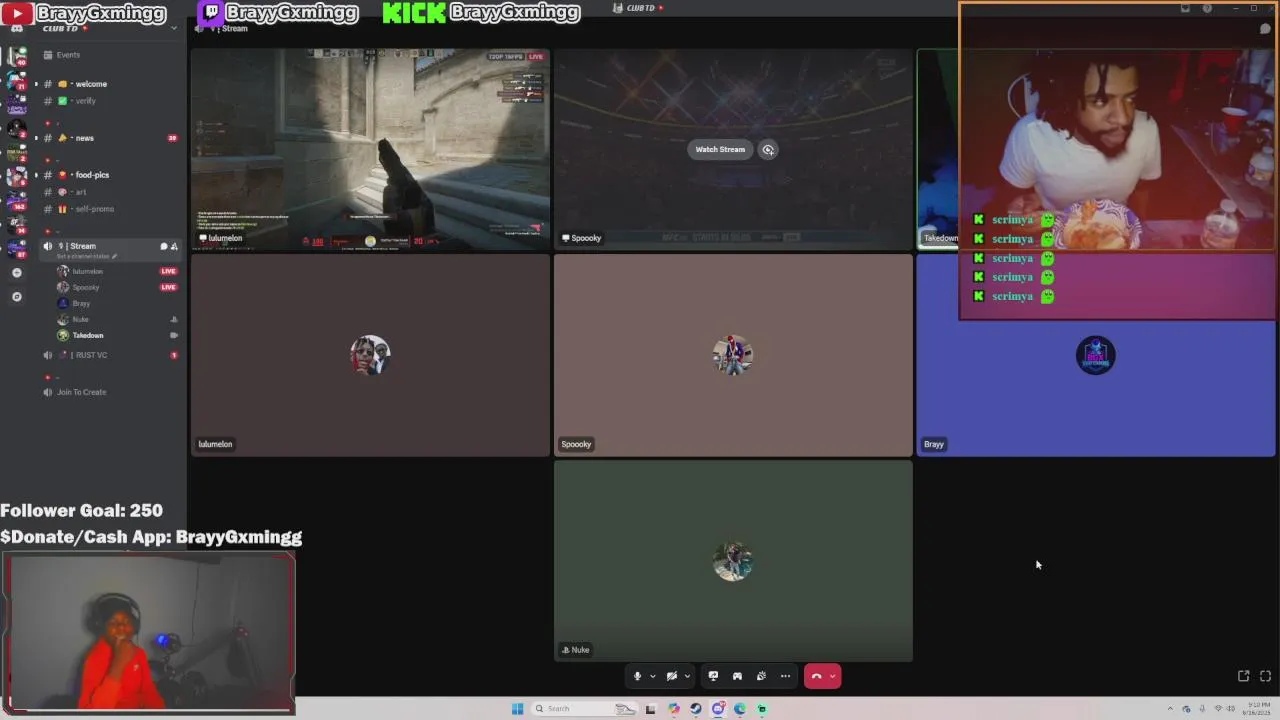Expand the welcome channel arrow

point(36,84)
